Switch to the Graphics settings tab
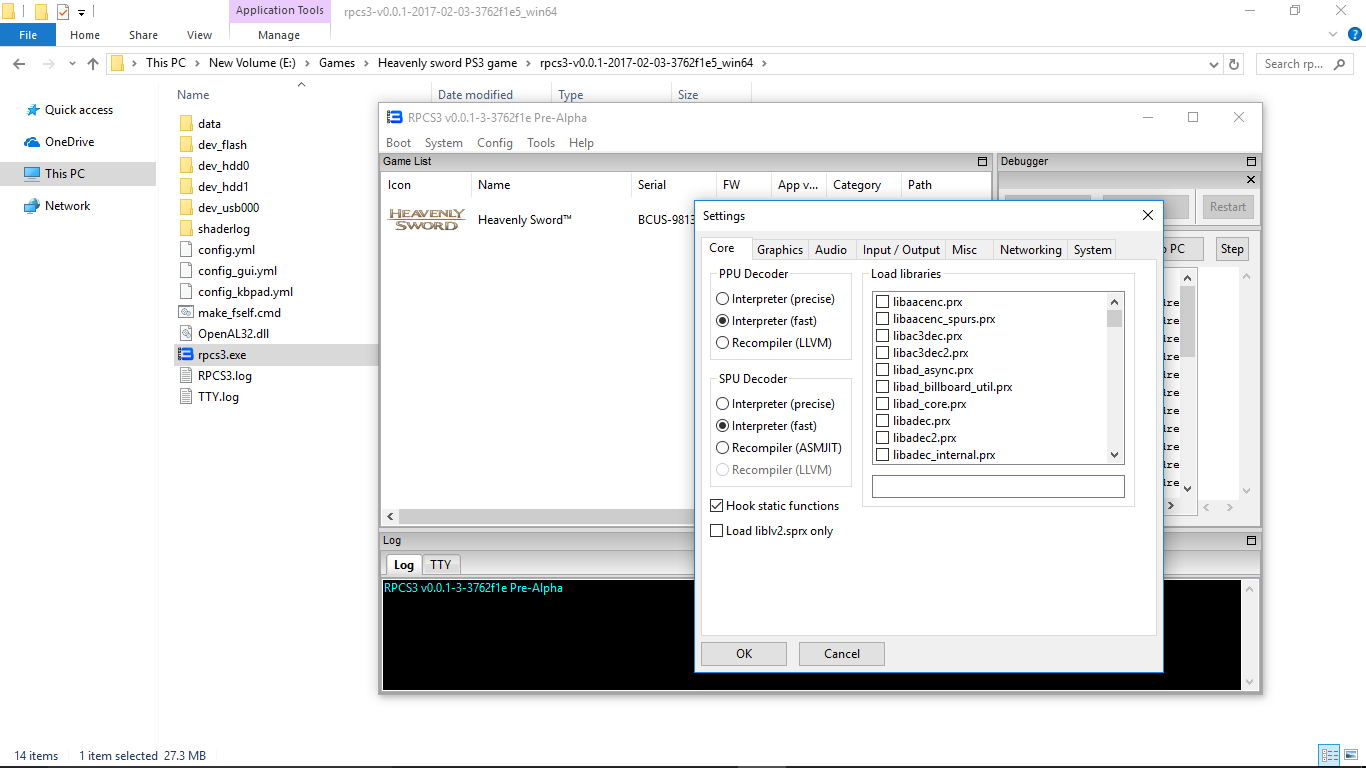1366x768 pixels. pyautogui.click(x=779, y=250)
